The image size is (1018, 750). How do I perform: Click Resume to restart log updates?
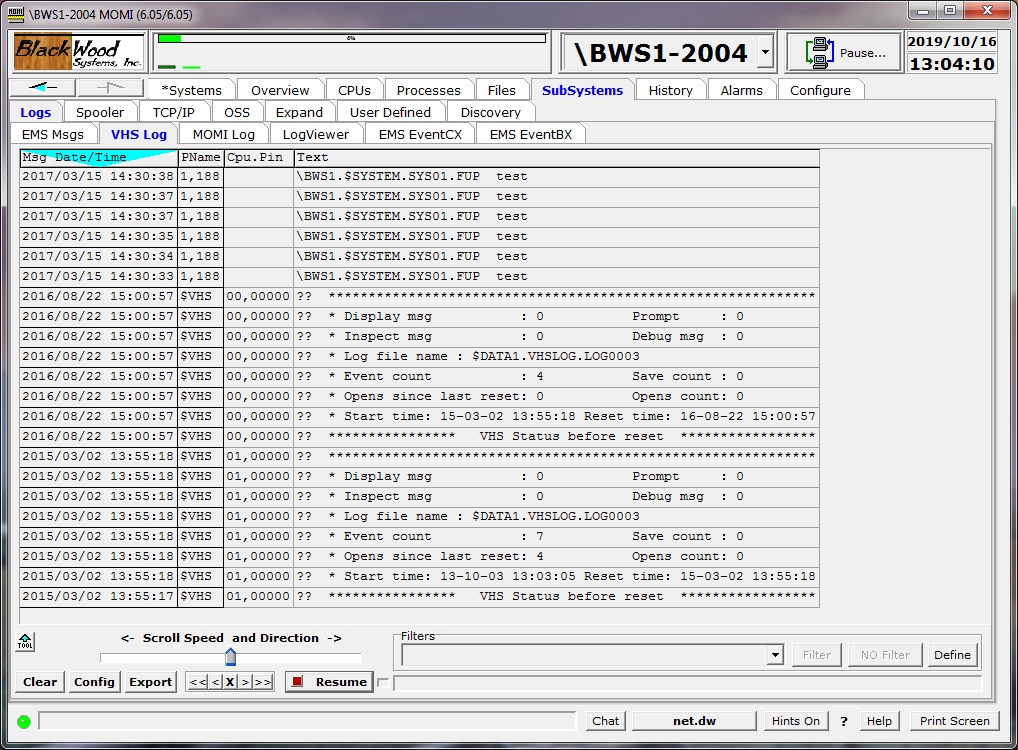[x=329, y=682]
